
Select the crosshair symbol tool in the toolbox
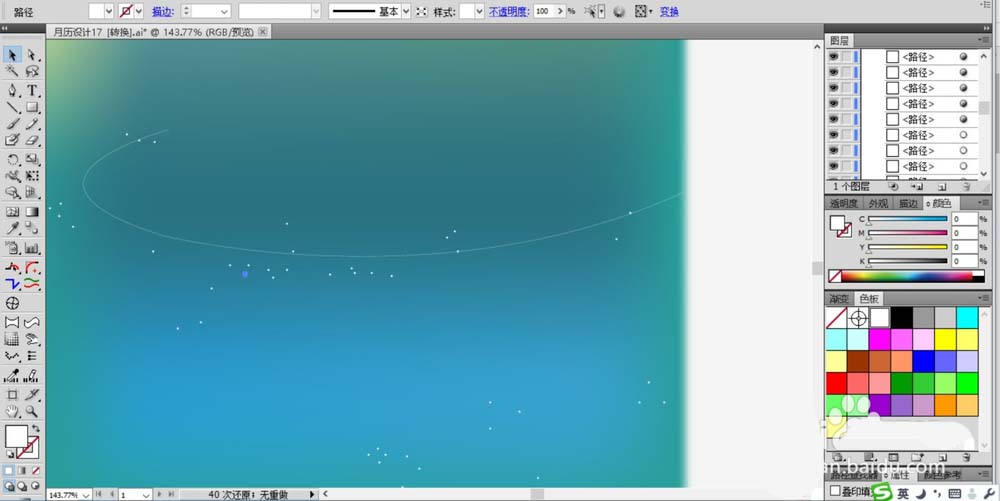click(12, 303)
